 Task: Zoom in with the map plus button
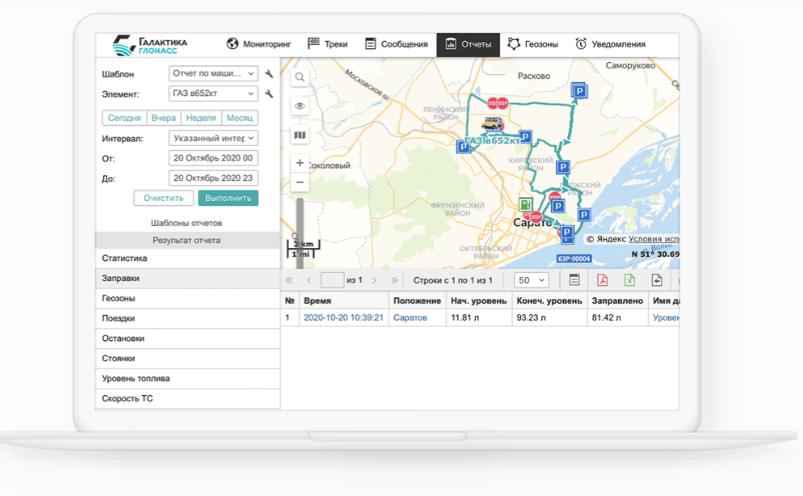coord(299,163)
